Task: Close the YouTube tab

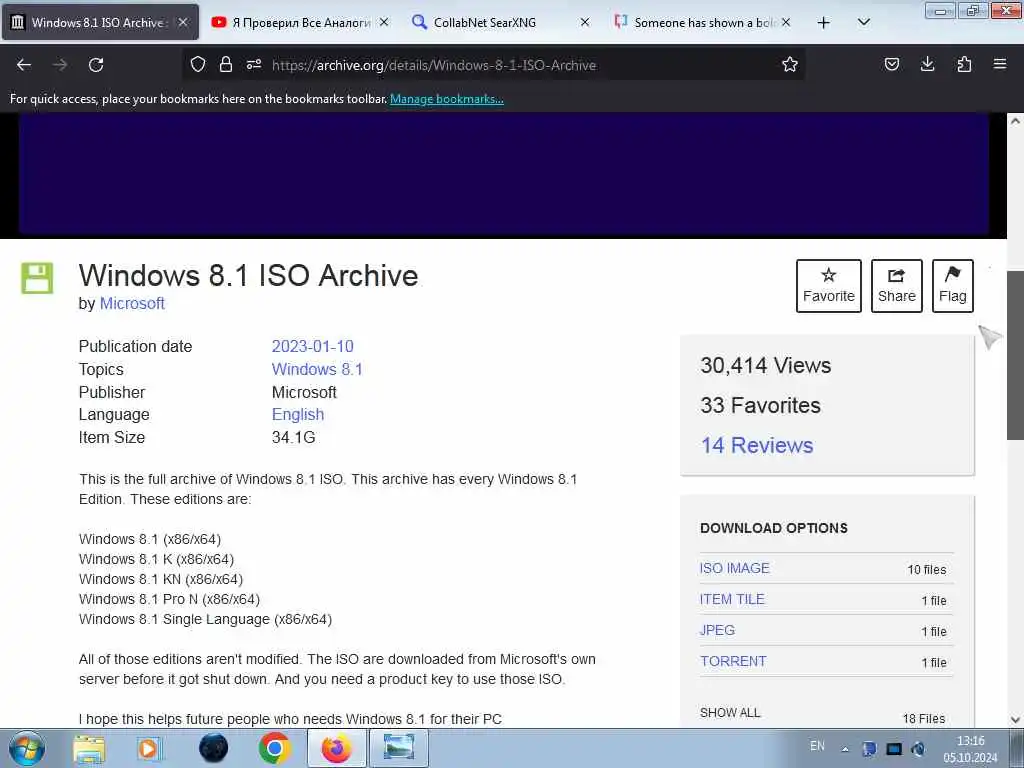Action: [384, 22]
